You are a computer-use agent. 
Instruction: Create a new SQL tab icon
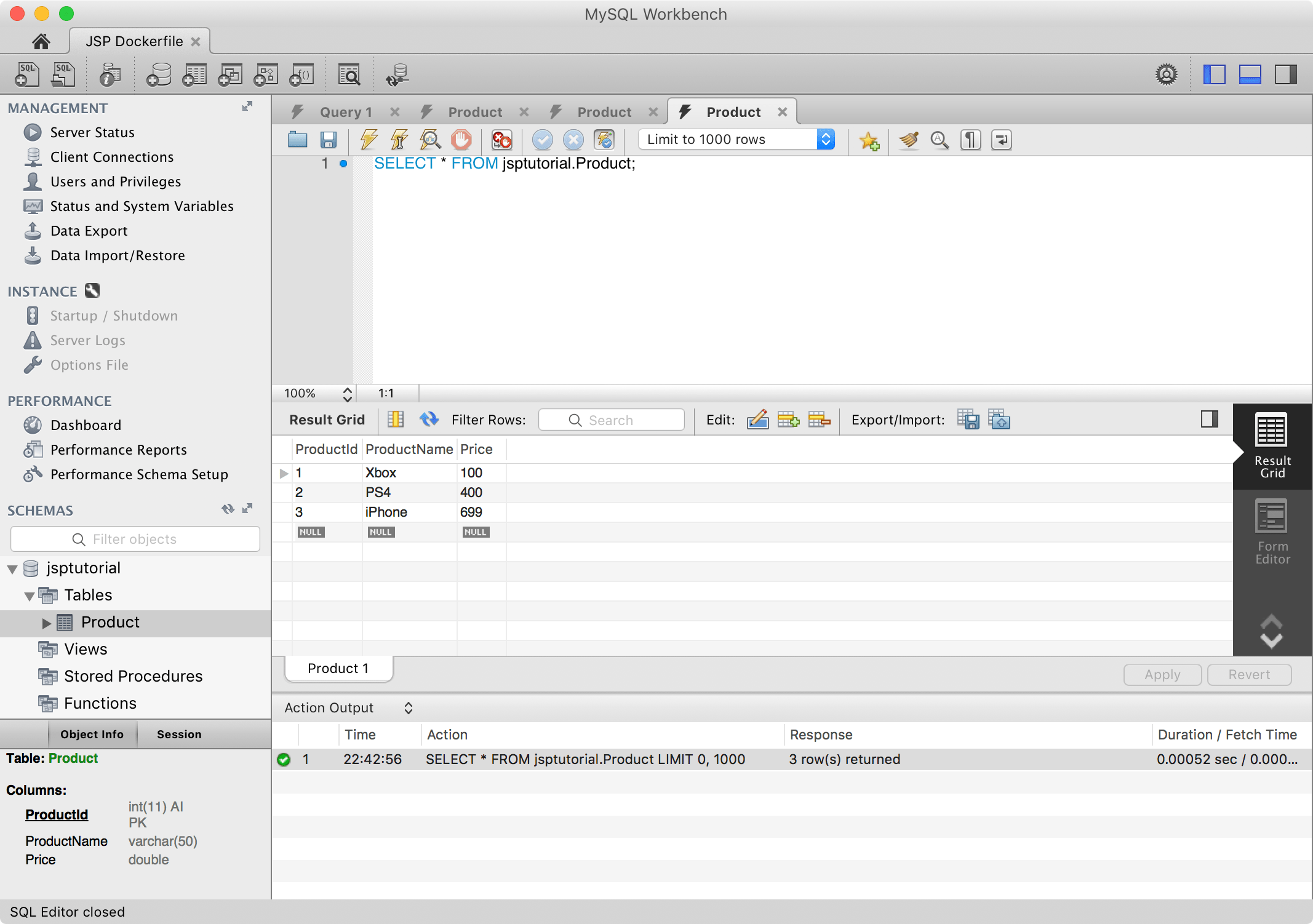pyautogui.click(x=27, y=75)
